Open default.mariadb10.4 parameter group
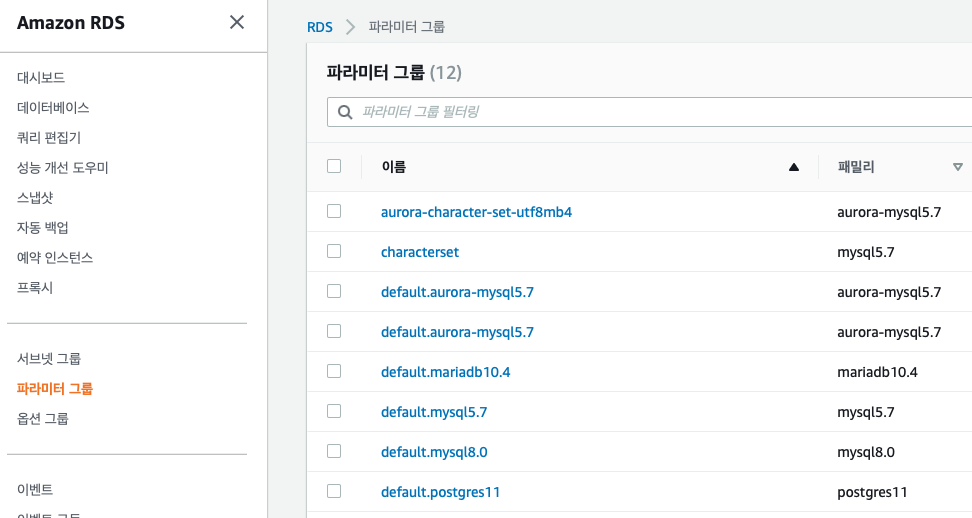Image resolution: width=972 pixels, height=518 pixels. tap(445, 372)
